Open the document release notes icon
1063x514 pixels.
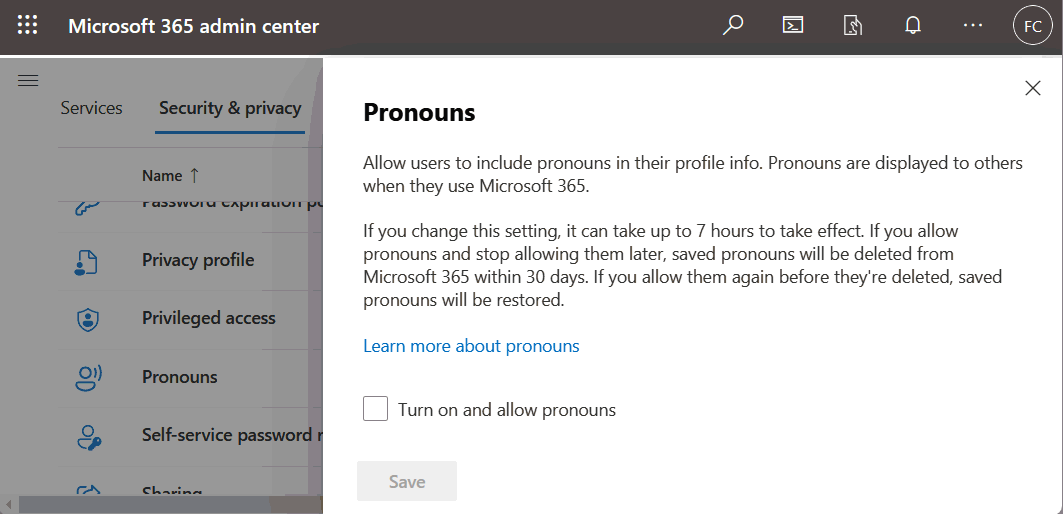pyautogui.click(x=852, y=26)
